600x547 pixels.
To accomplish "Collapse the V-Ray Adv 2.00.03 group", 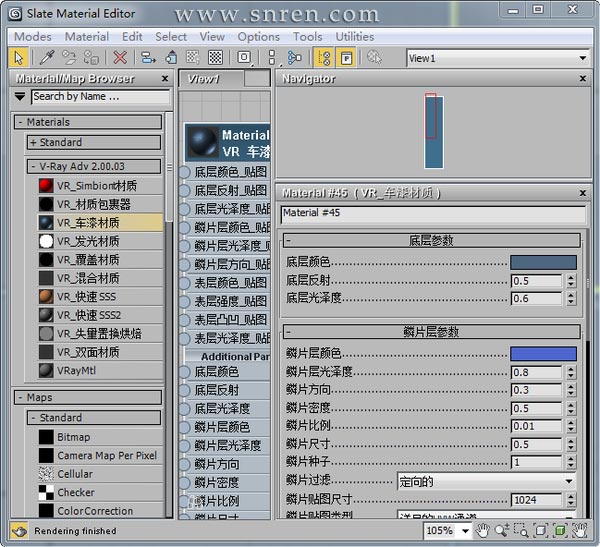I will point(33,167).
